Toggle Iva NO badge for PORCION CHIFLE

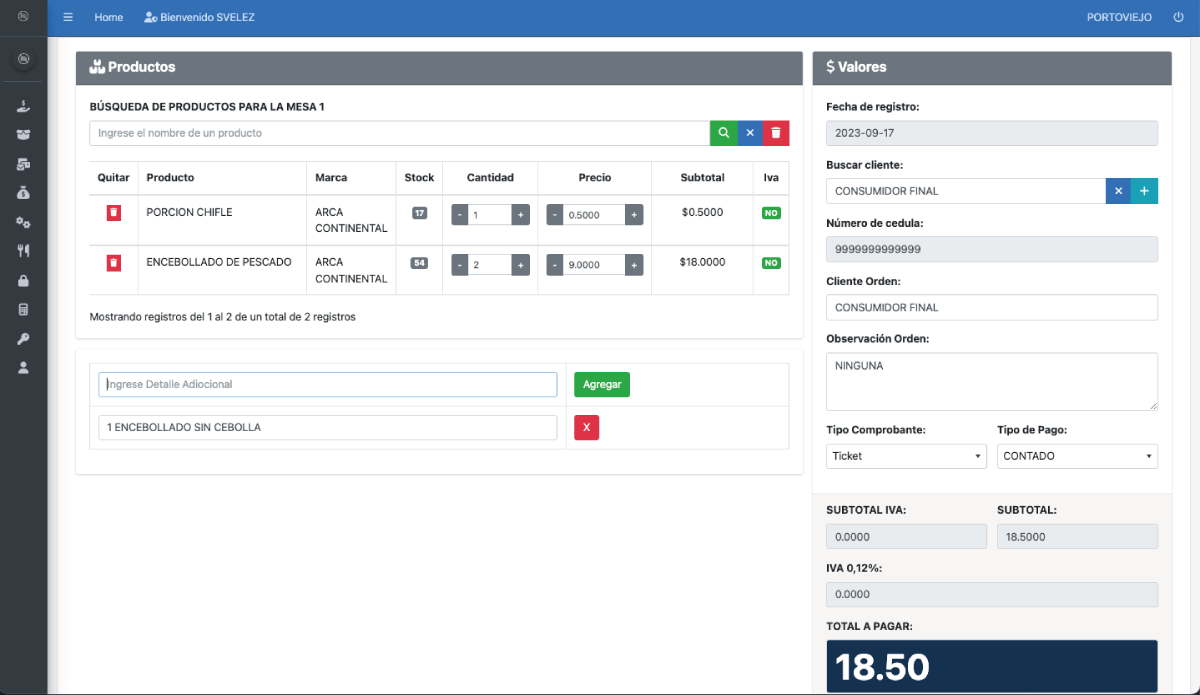coord(770,213)
